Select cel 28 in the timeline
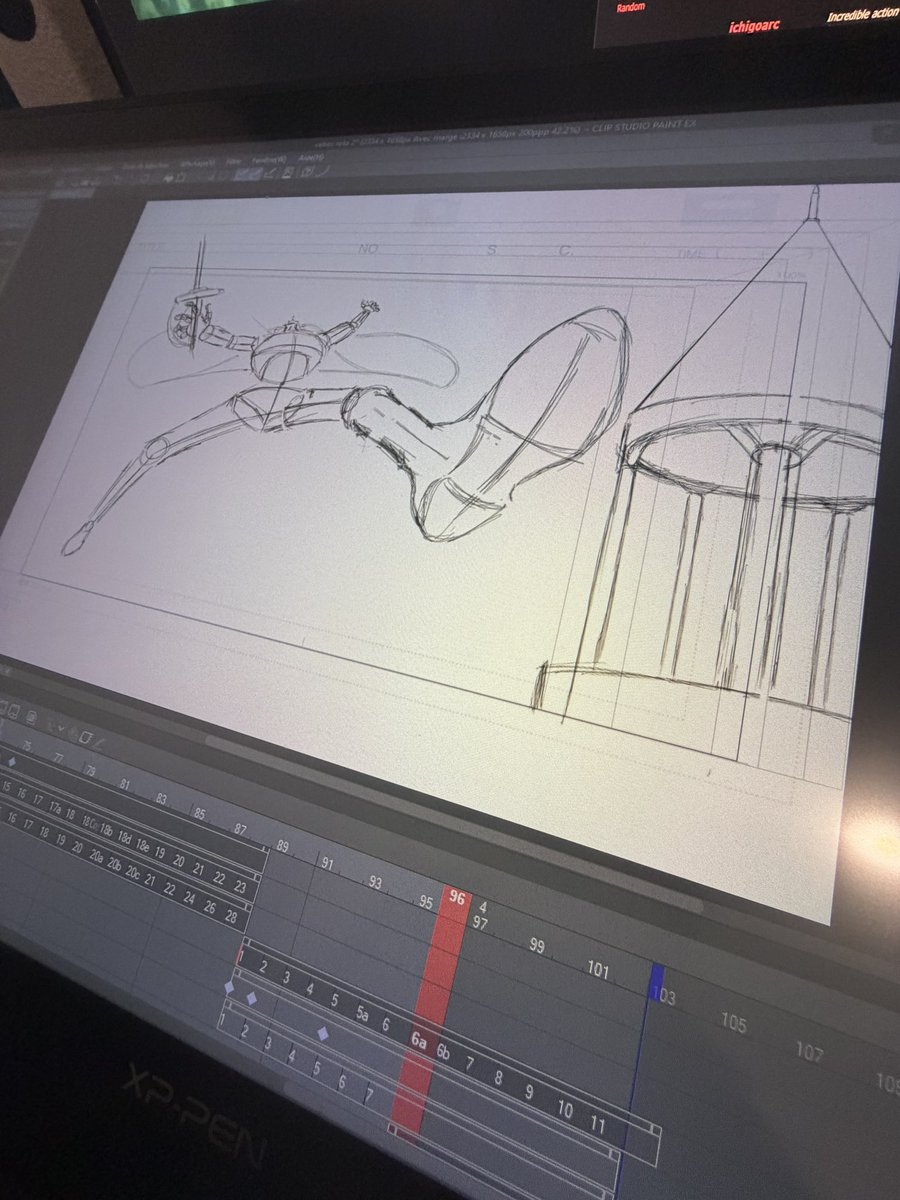 (x=232, y=917)
